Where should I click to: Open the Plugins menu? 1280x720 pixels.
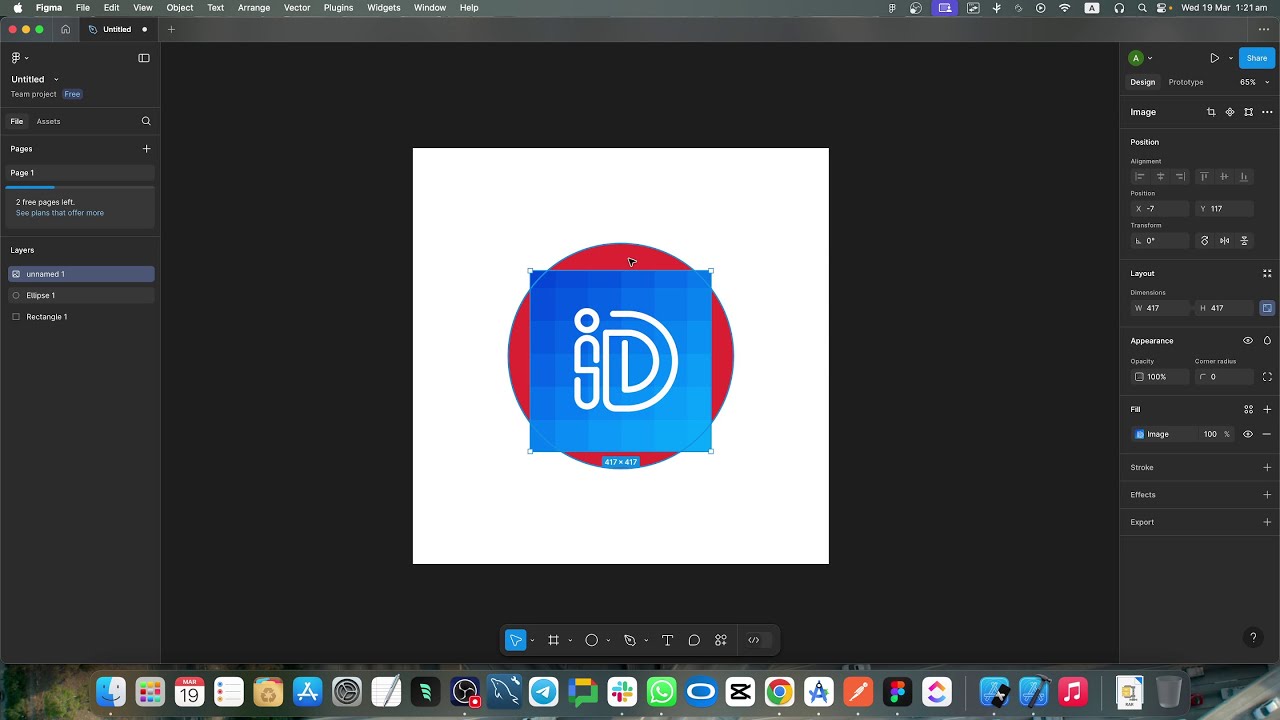[338, 7]
